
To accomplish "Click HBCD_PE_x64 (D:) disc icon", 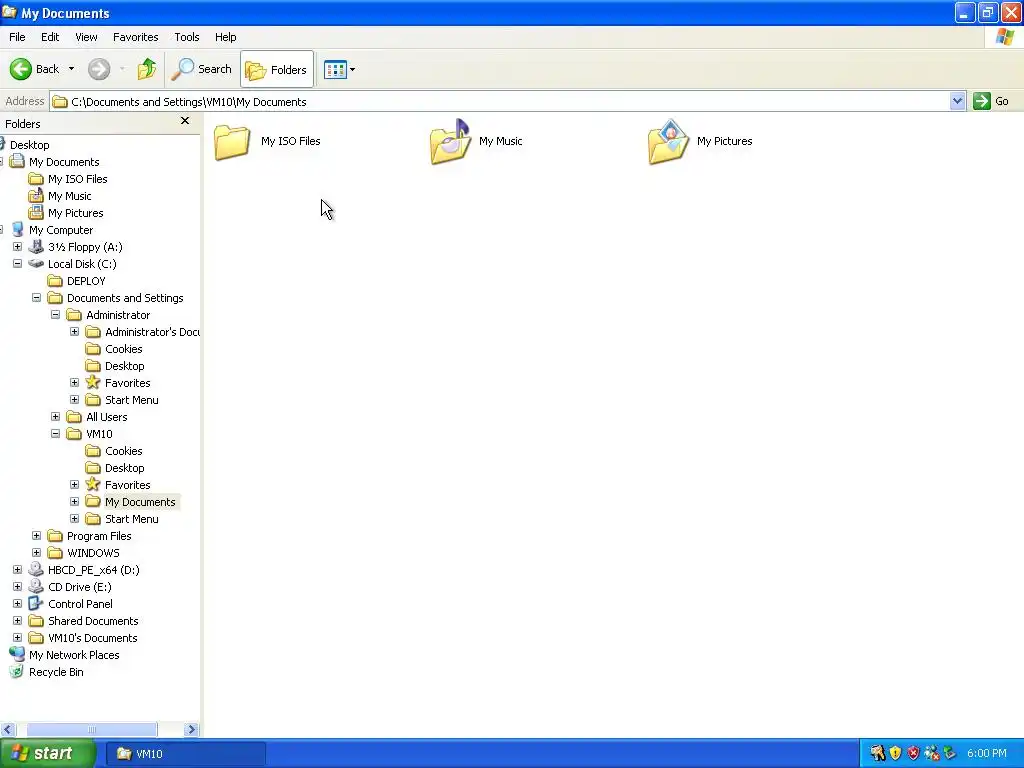I will click(36, 569).
